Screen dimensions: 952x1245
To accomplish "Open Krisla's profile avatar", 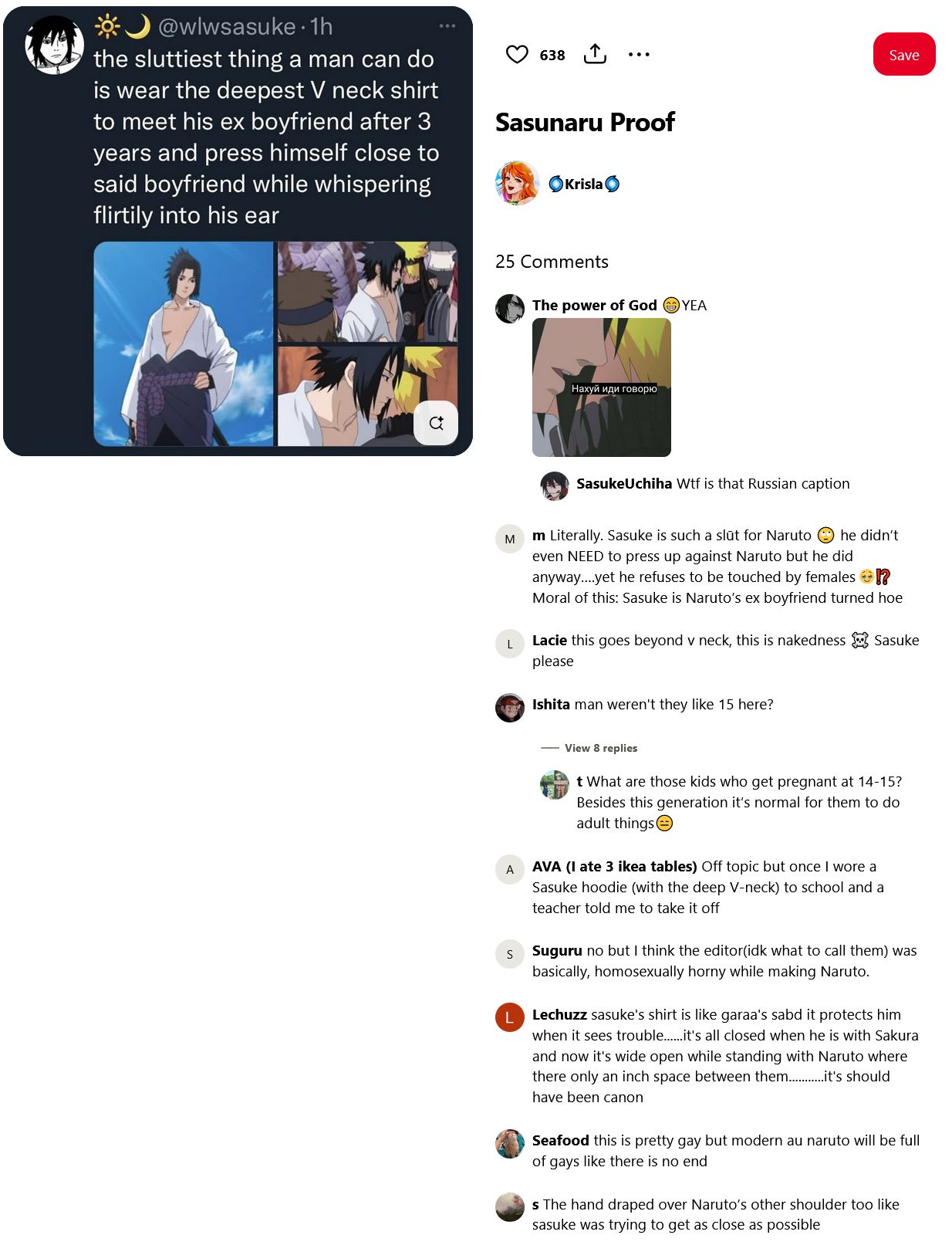I will [517, 183].
